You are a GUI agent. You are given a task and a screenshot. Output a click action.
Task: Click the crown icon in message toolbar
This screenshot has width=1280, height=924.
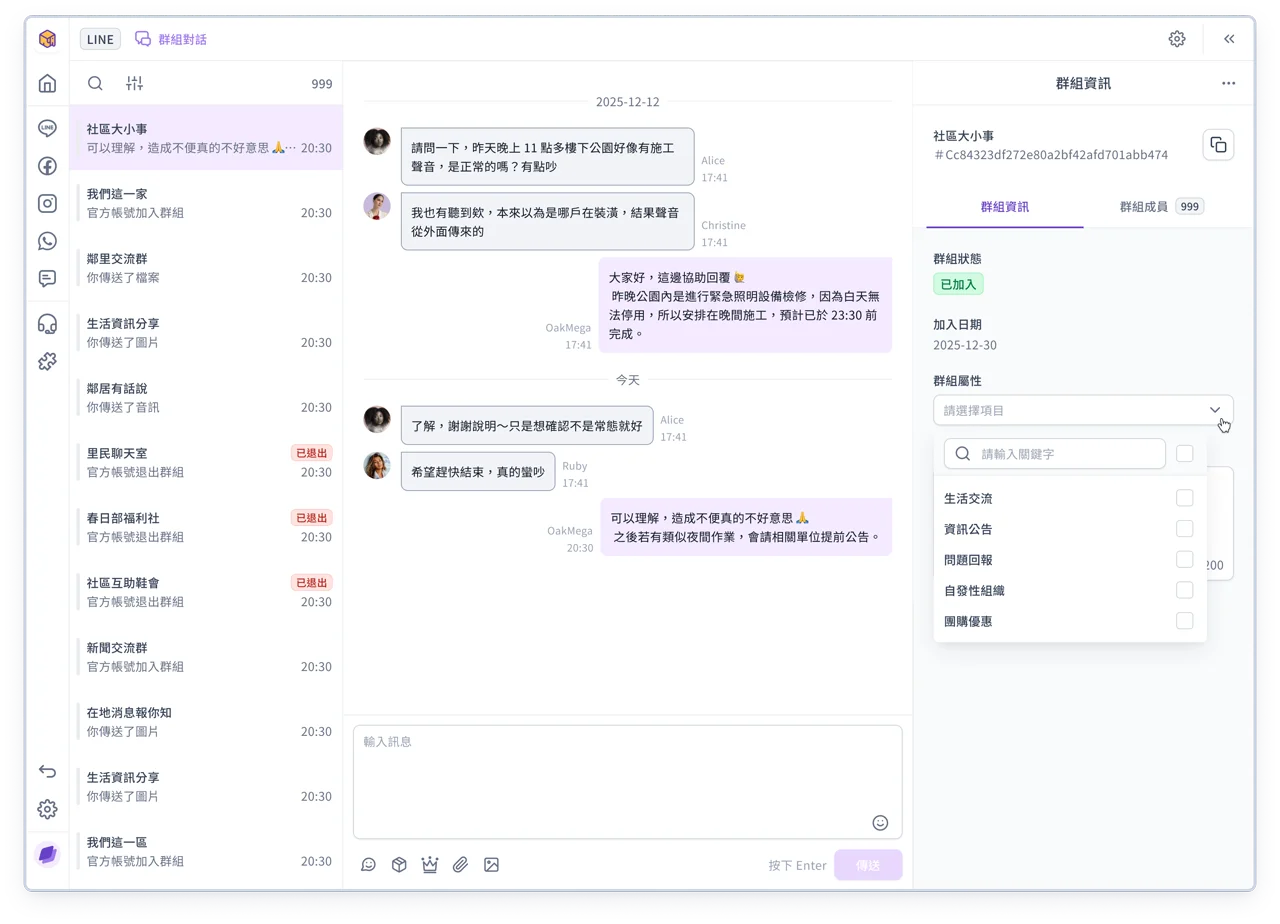coord(430,865)
